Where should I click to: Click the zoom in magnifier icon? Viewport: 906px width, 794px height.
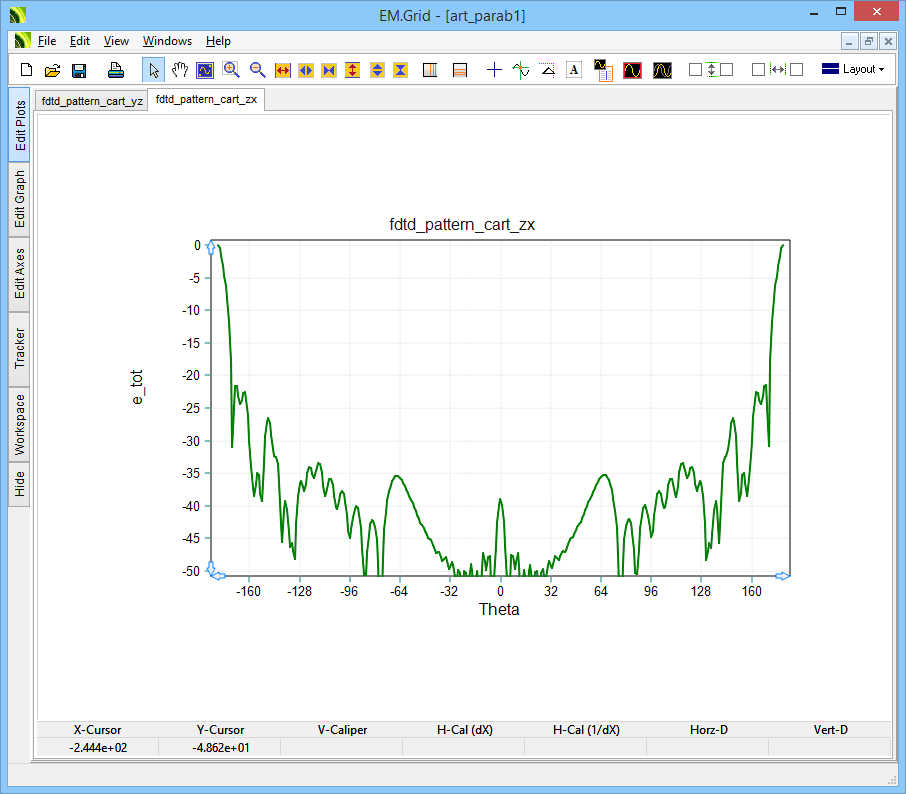click(232, 70)
